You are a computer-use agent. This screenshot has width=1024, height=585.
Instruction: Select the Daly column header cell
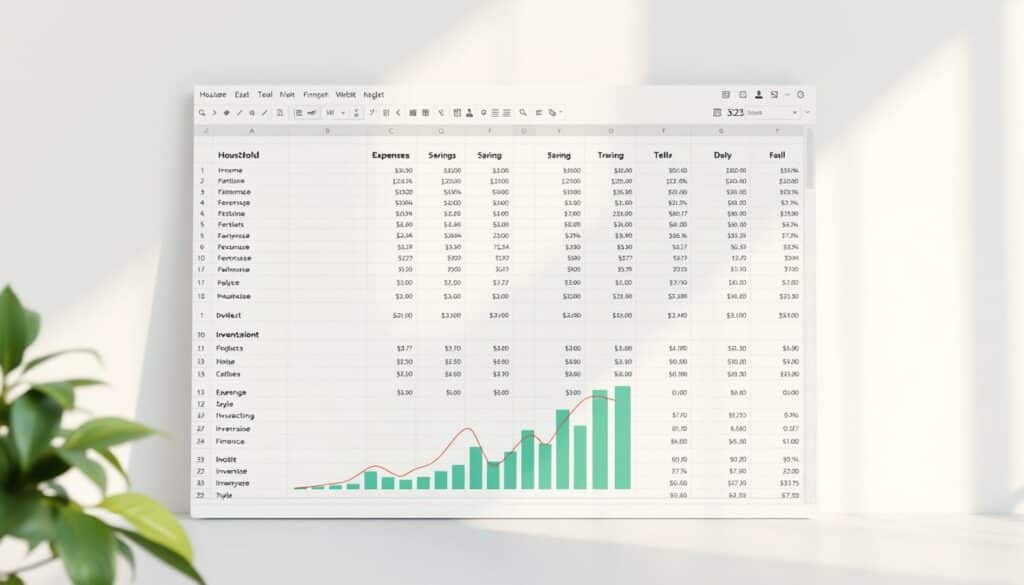[722, 155]
